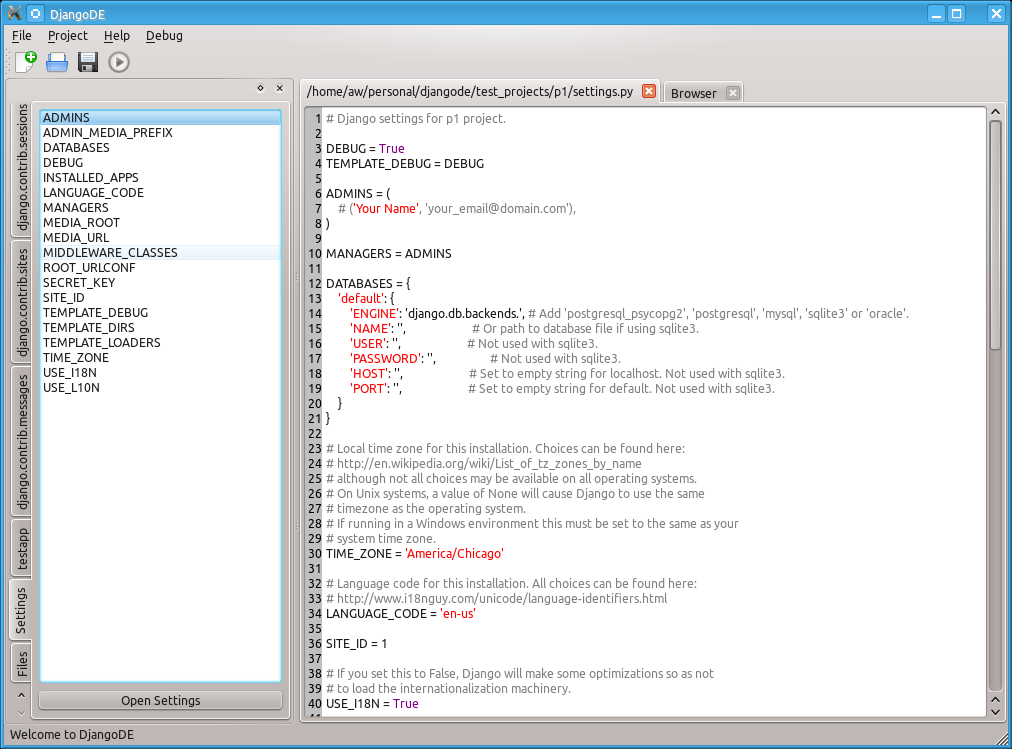Viewport: 1012px width, 749px height.
Task: Select INSTALLED_APPS in the settings list
Action: (x=160, y=177)
